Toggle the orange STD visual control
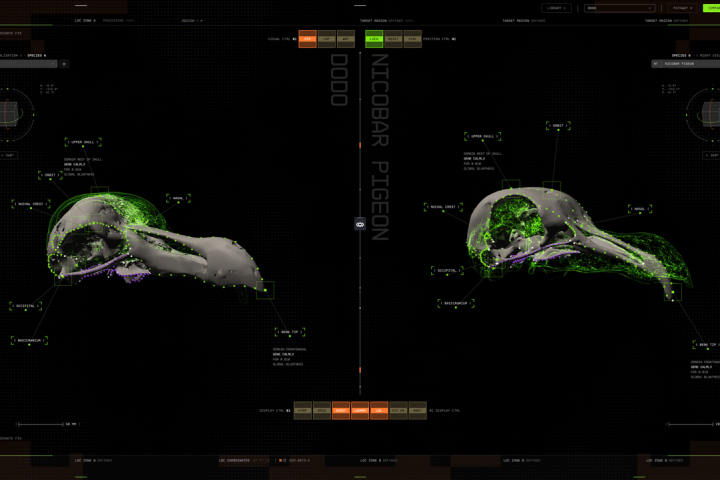This screenshot has width=720, height=480. (307, 39)
